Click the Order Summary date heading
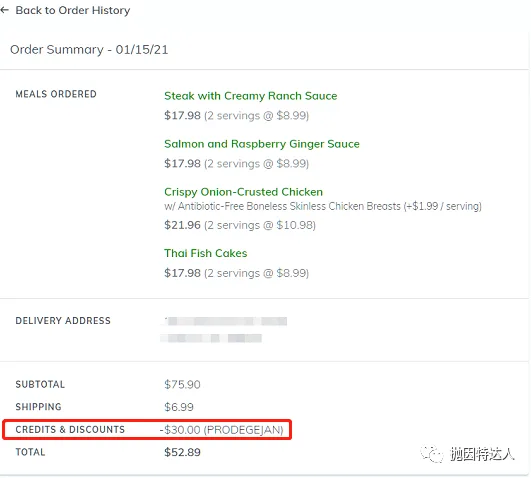 click(x=89, y=50)
